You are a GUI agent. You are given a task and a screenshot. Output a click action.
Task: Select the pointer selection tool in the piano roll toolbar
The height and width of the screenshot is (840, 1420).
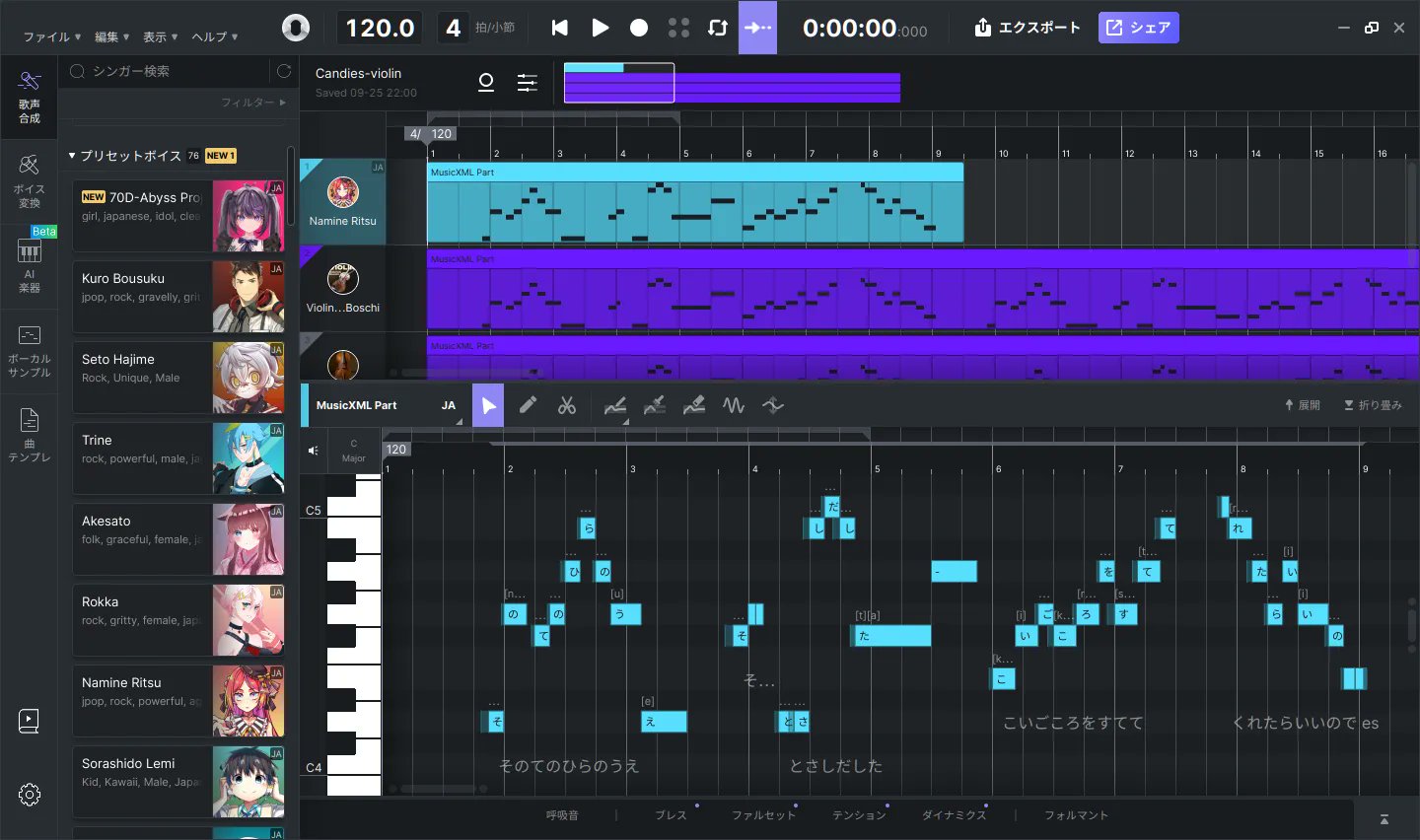(488, 405)
